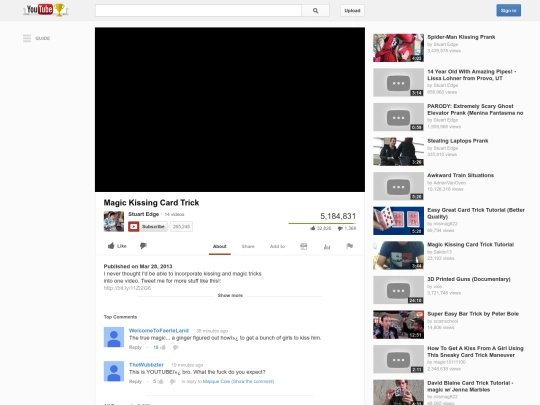Show the comment by Majique Cole
Image resolution: width=540 pixels, height=405 pixels.
coord(238,381)
